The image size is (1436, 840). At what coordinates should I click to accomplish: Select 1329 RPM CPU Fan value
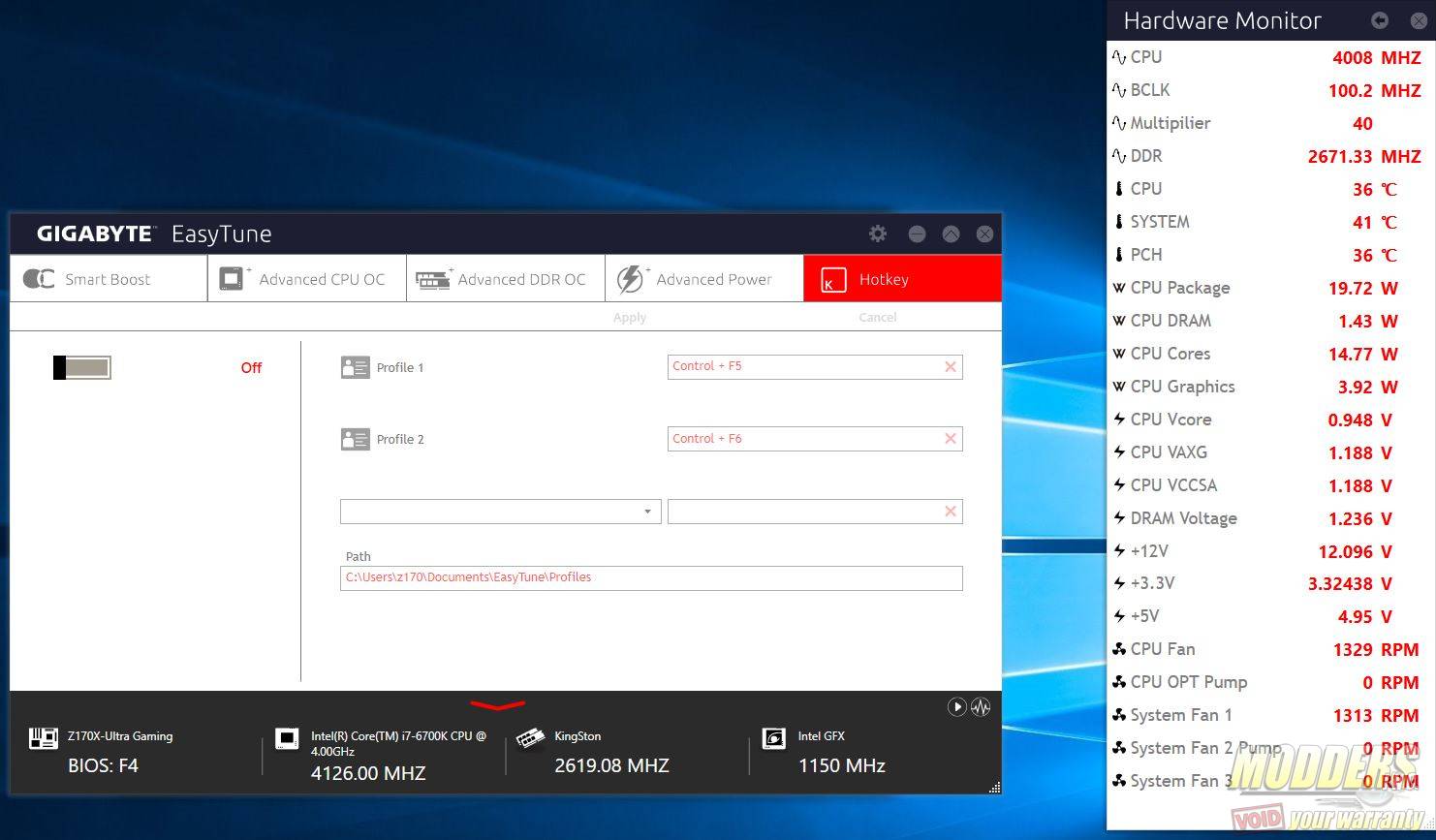[x=1376, y=650]
